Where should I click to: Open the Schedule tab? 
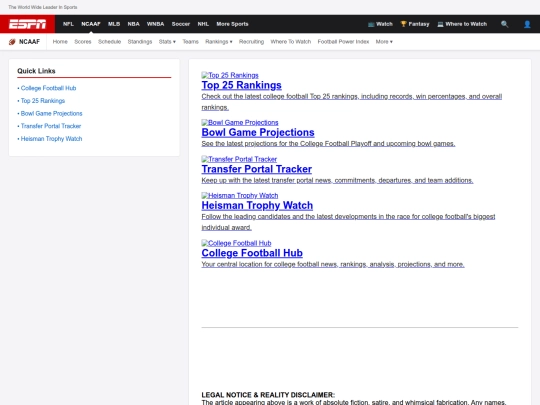pyautogui.click(x=110, y=42)
